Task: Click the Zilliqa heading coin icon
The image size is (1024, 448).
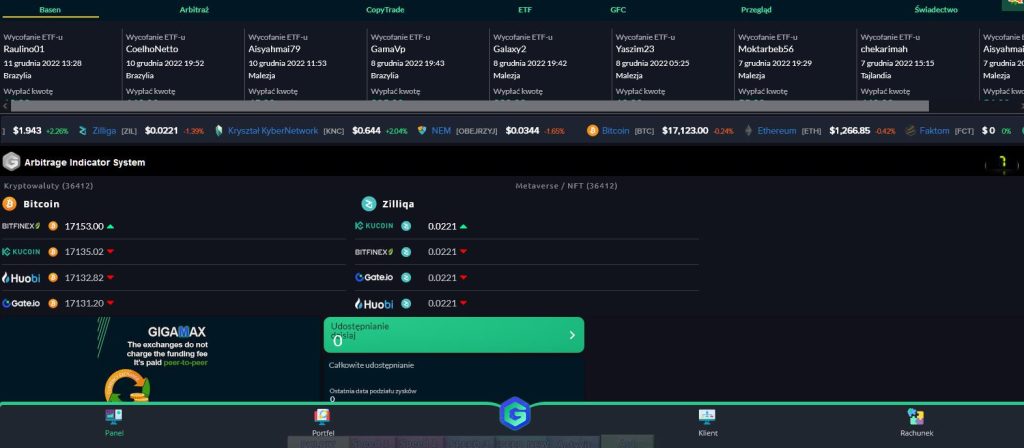Action: [369, 204]
